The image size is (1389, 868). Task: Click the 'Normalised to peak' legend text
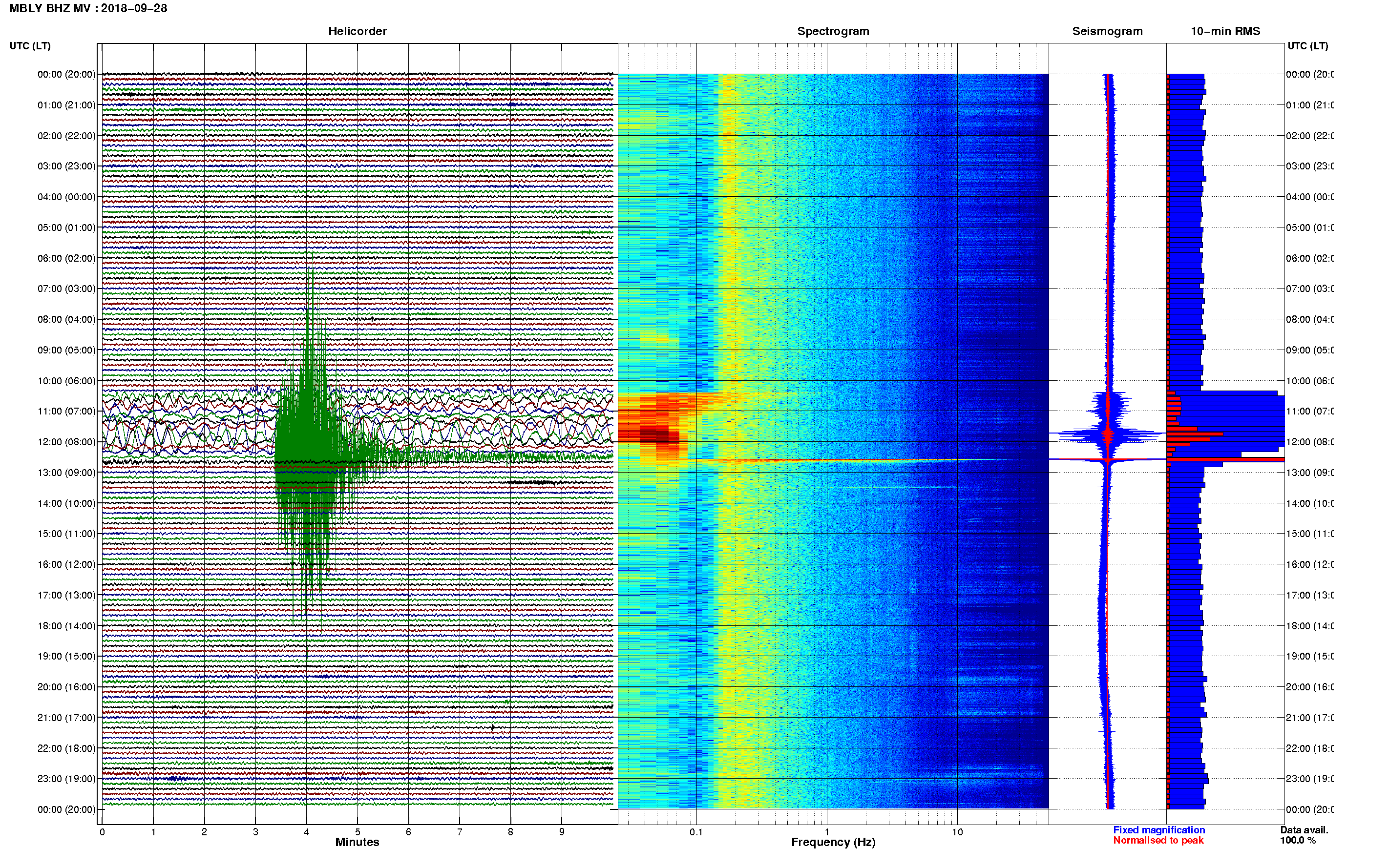click(x=1158, y=840)
